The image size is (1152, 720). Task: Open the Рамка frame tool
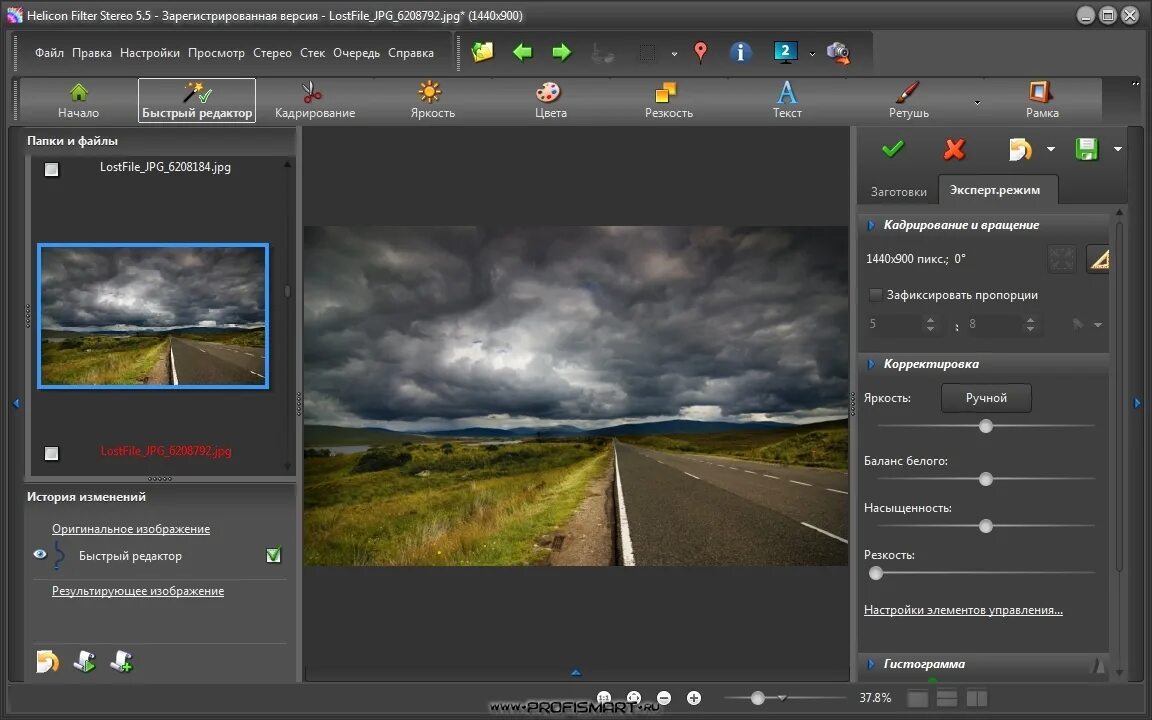pyautogui.click(x=1042, y=101)
